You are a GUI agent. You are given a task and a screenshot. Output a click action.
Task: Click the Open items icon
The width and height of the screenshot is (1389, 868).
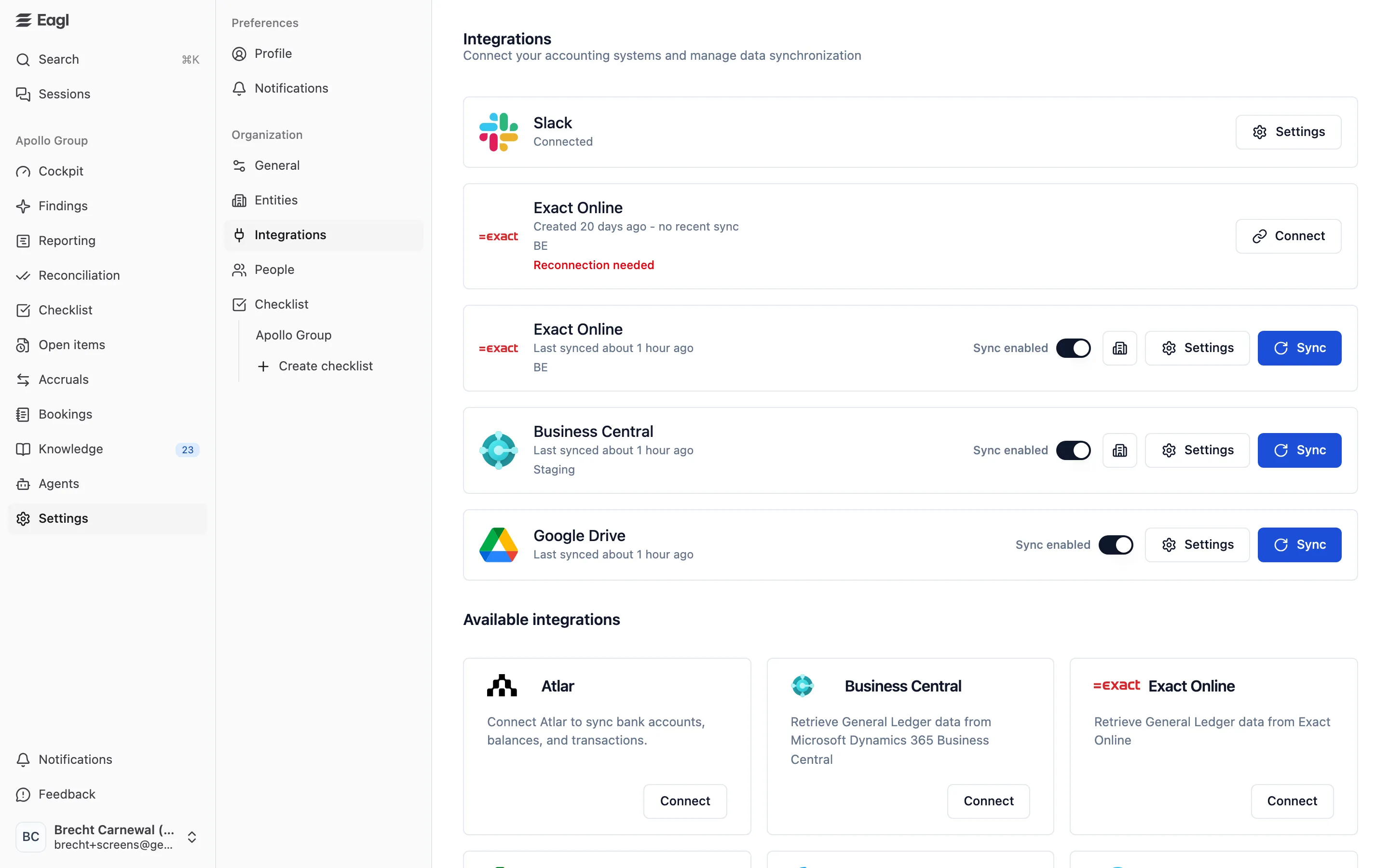click(x=23, y=345)
